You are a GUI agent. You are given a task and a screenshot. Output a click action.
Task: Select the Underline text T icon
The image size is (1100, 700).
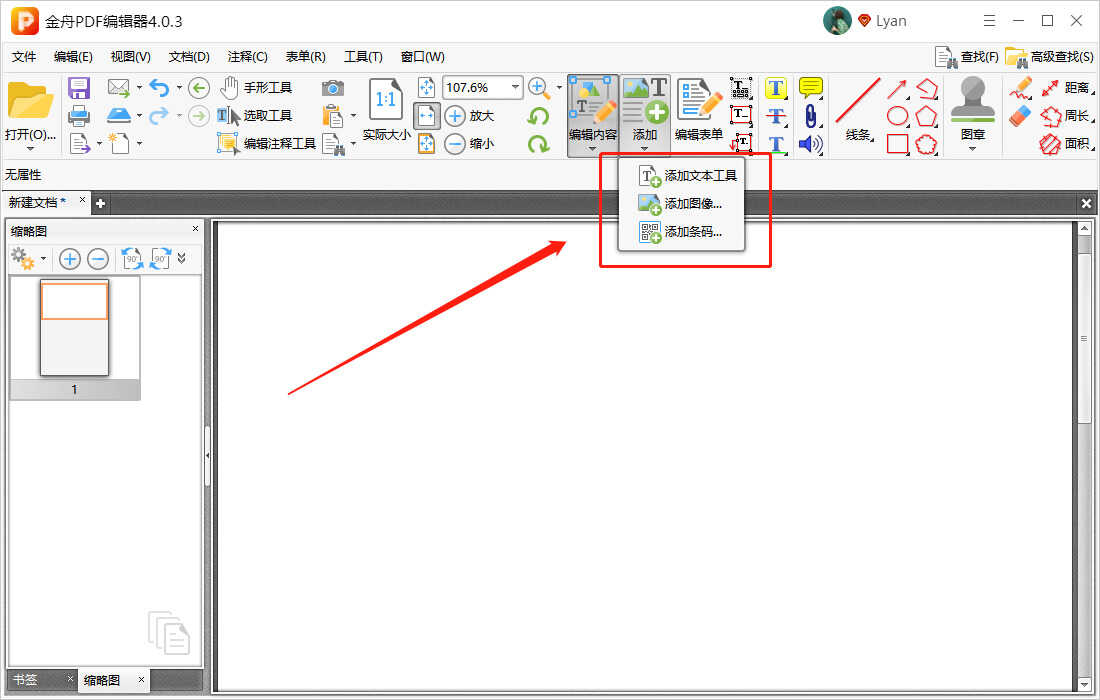pos(775,144)
